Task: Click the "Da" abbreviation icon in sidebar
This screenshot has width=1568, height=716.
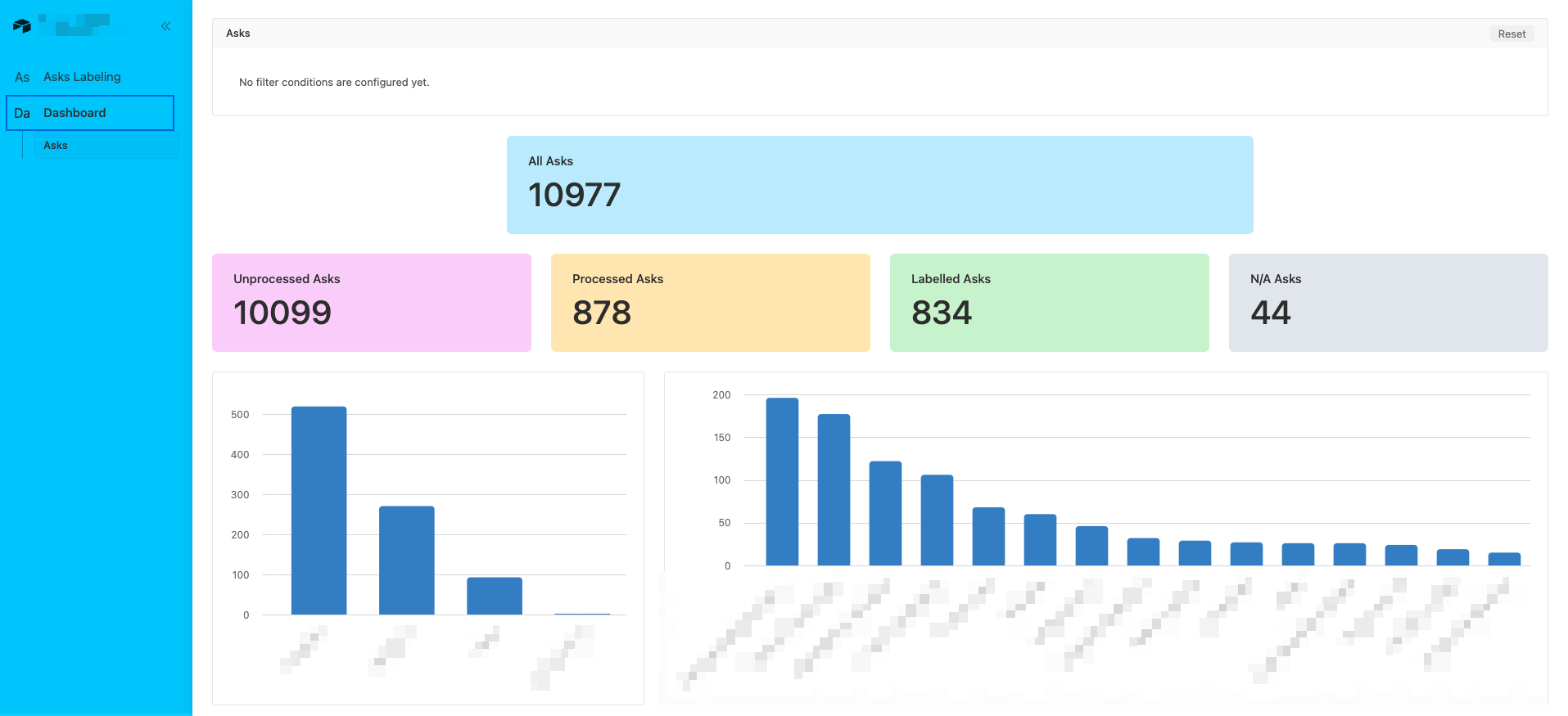Action: pos(22,113)
